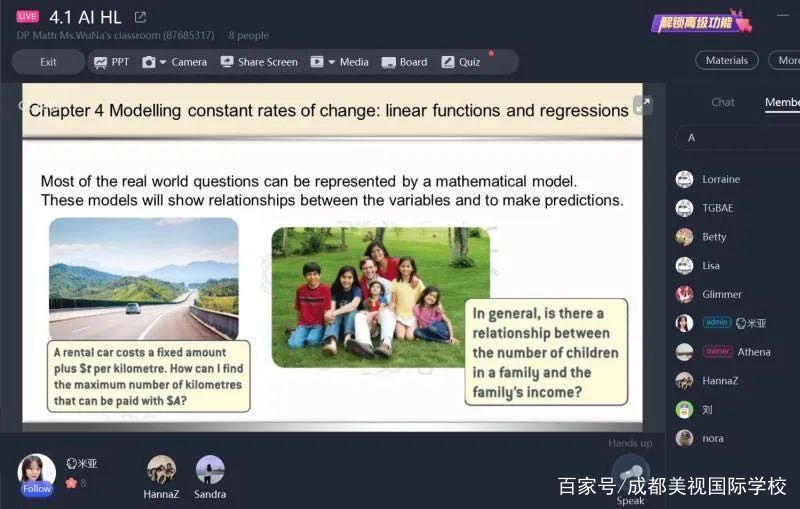This screenshot has width=800, height=509.
Task: Click Sandra's avatar in bottom bar
Action: coord(210,469)
